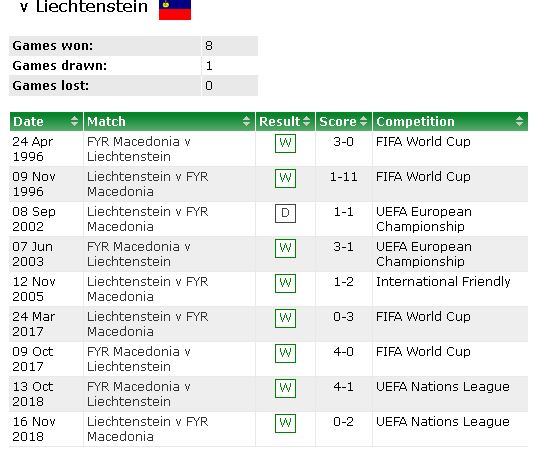Click the W badge for 16 Nov 2018 match
Screen dimensions: 556x453
(285, 423)
